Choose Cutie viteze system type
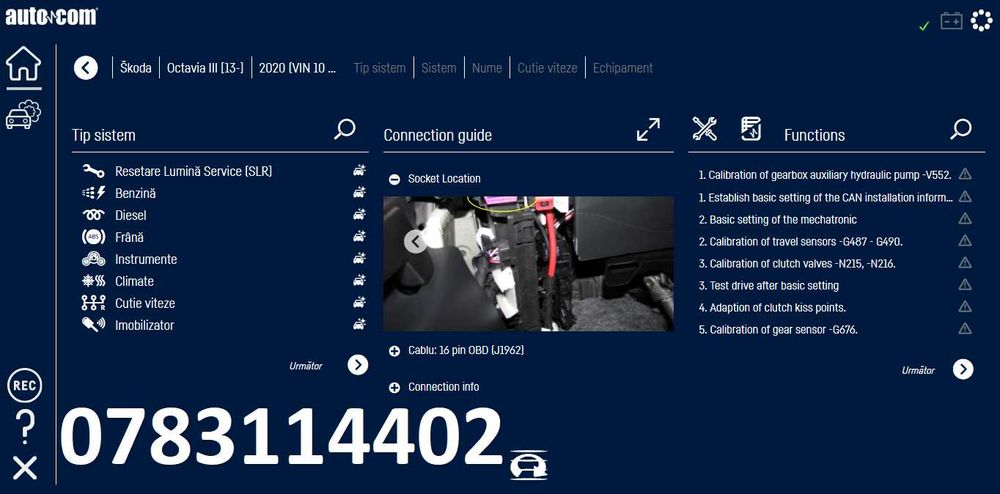Screen dimensions: 1000x494 [x=145, y=303]
